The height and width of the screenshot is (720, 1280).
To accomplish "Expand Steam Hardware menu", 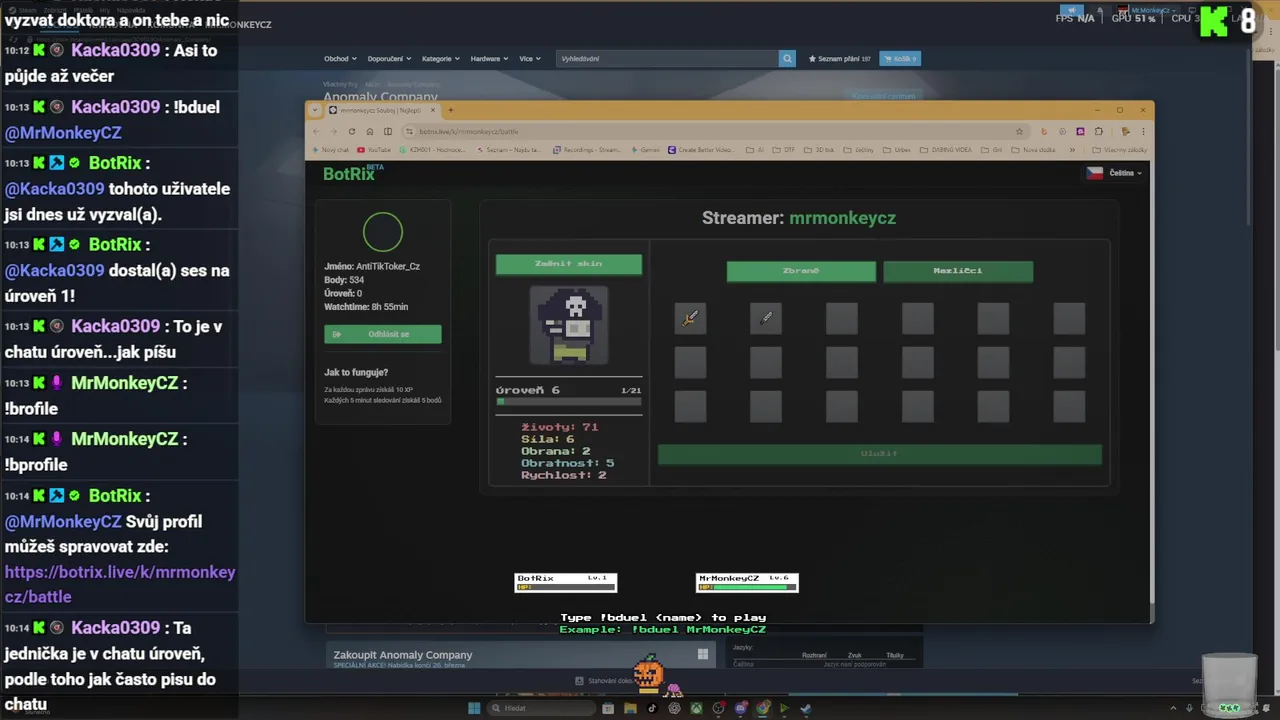I will click(x=488, y=58).
